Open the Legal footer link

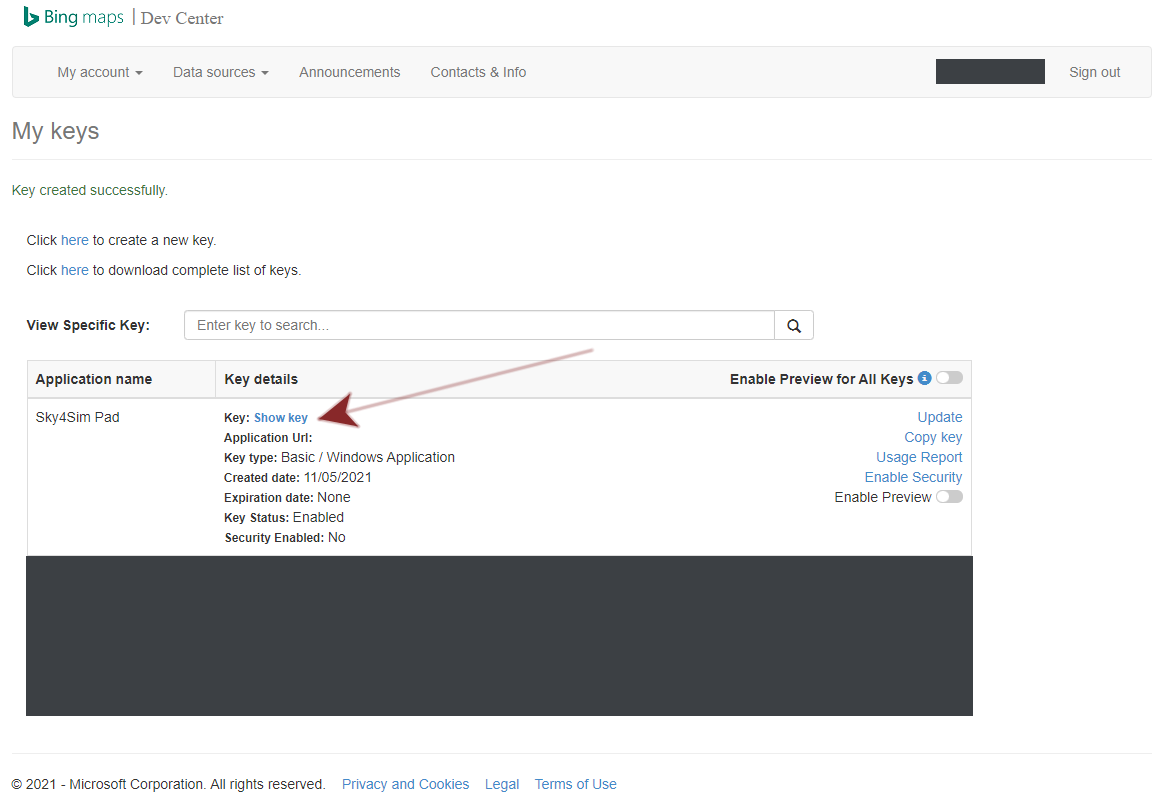coord(502,784)
